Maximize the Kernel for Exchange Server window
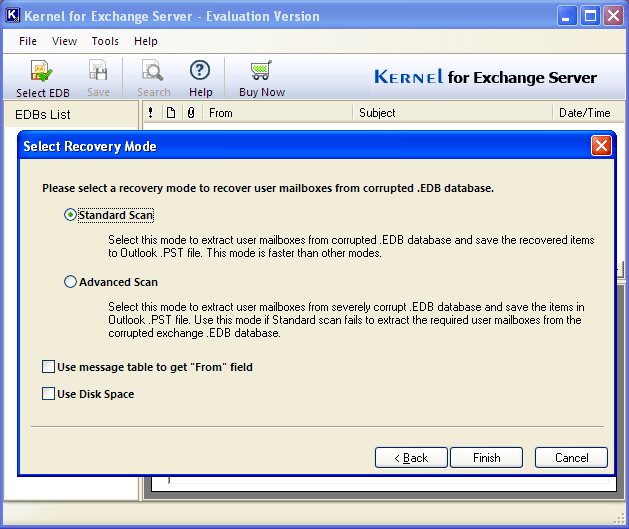 590,16
